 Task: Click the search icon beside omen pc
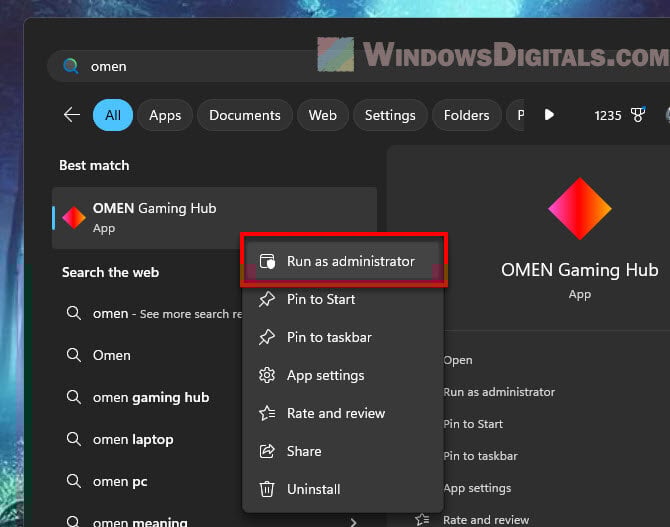pos(73,481)
